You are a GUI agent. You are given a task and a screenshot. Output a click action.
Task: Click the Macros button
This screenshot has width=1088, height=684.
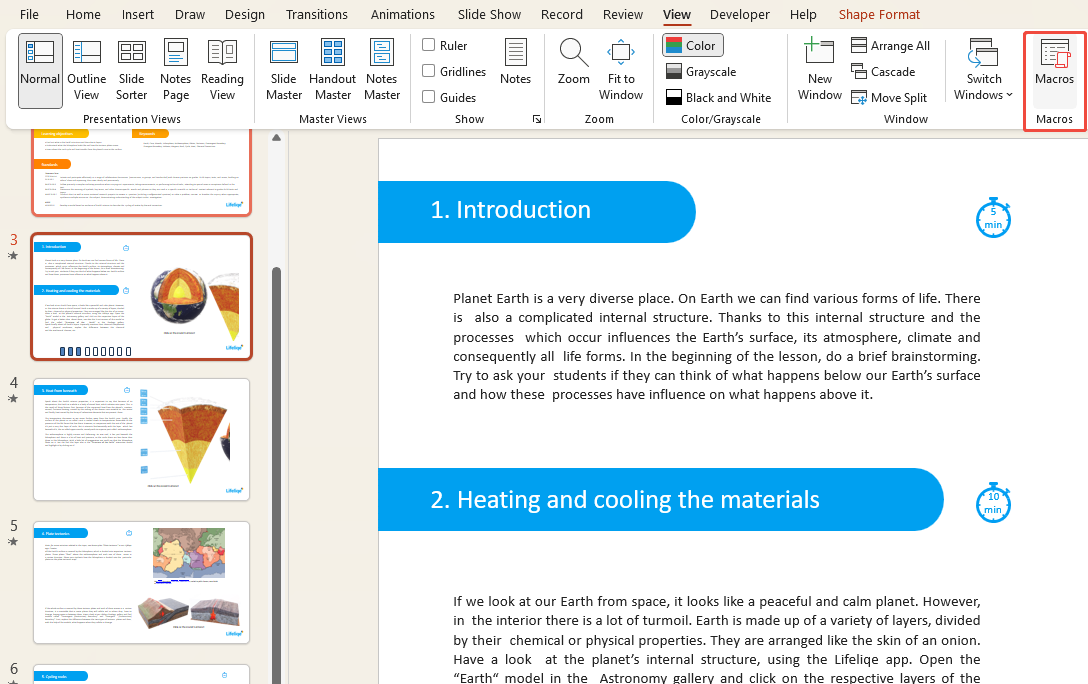point(1054,68)
